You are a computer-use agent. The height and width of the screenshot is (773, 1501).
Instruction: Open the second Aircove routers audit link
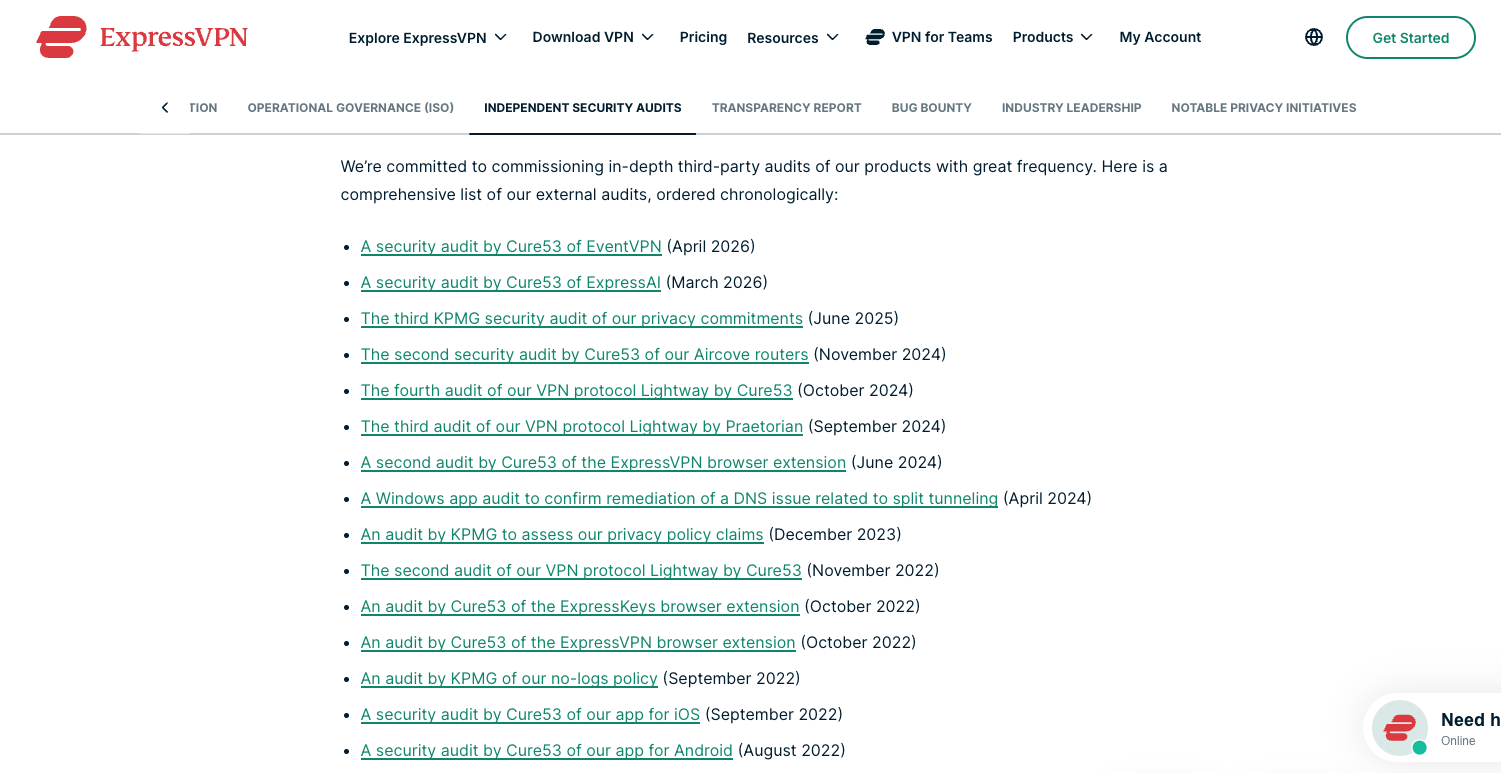pyautogui.click(x=585, y=354)
